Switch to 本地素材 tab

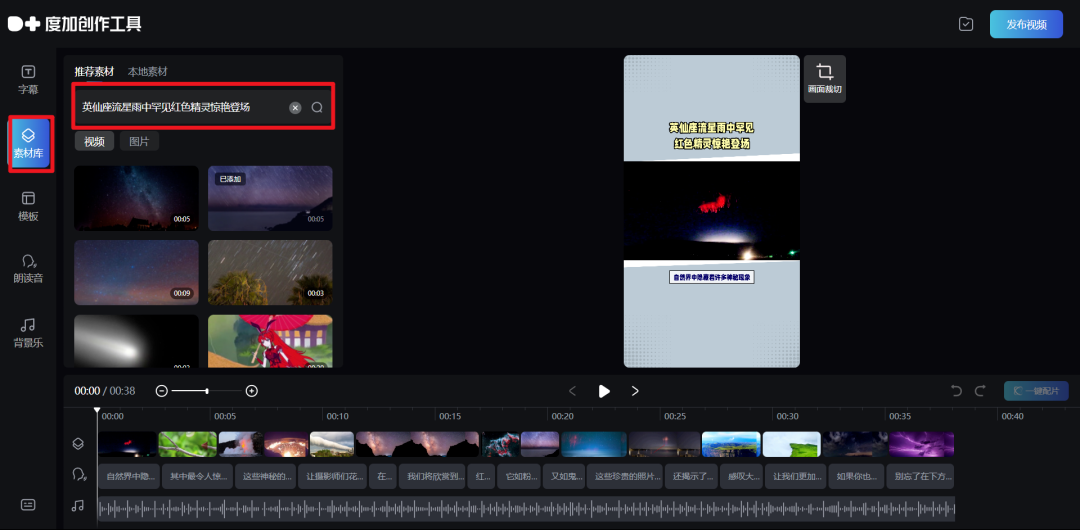point(147,72)
